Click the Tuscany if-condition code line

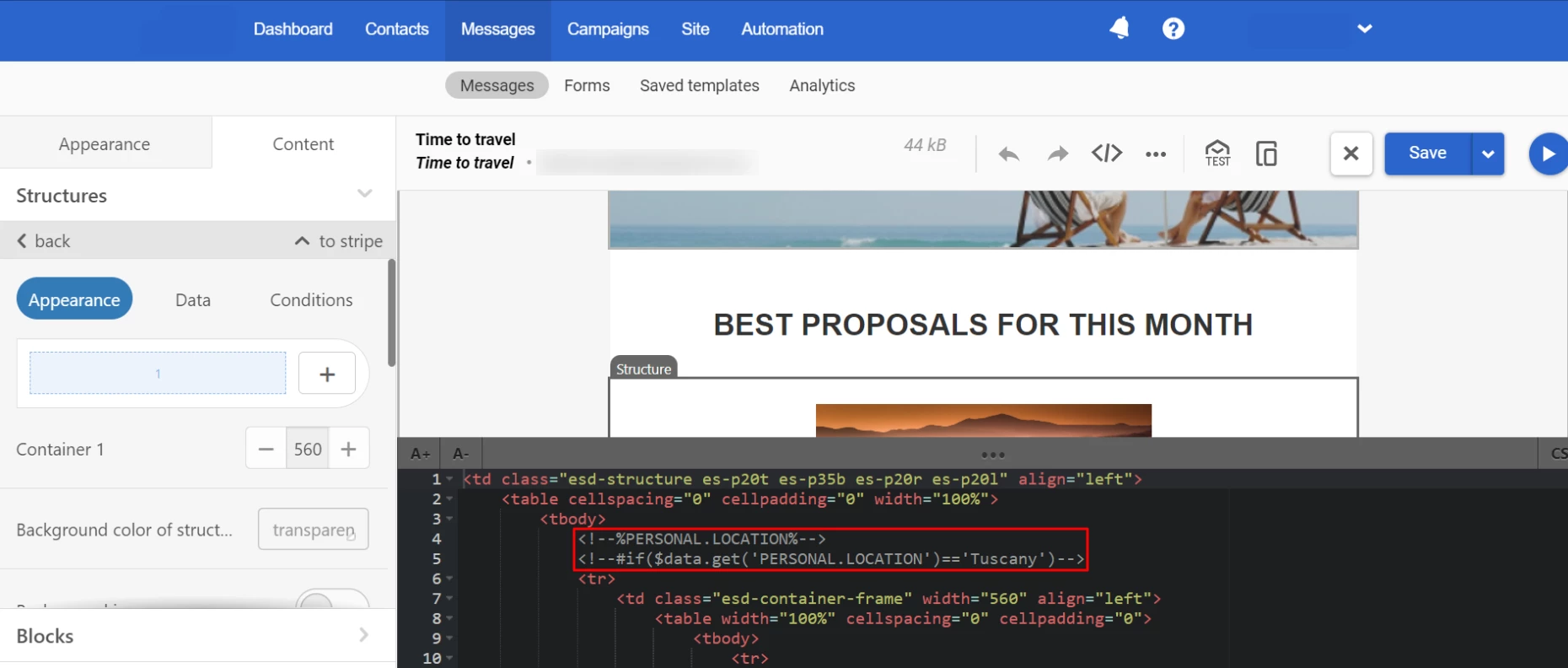coord(831,559)
